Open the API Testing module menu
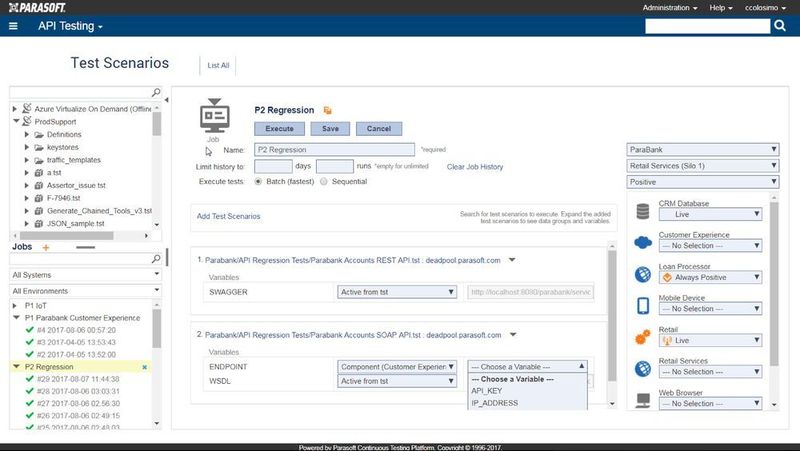This screenshot has width=800, height=451. tap(70, 26)
